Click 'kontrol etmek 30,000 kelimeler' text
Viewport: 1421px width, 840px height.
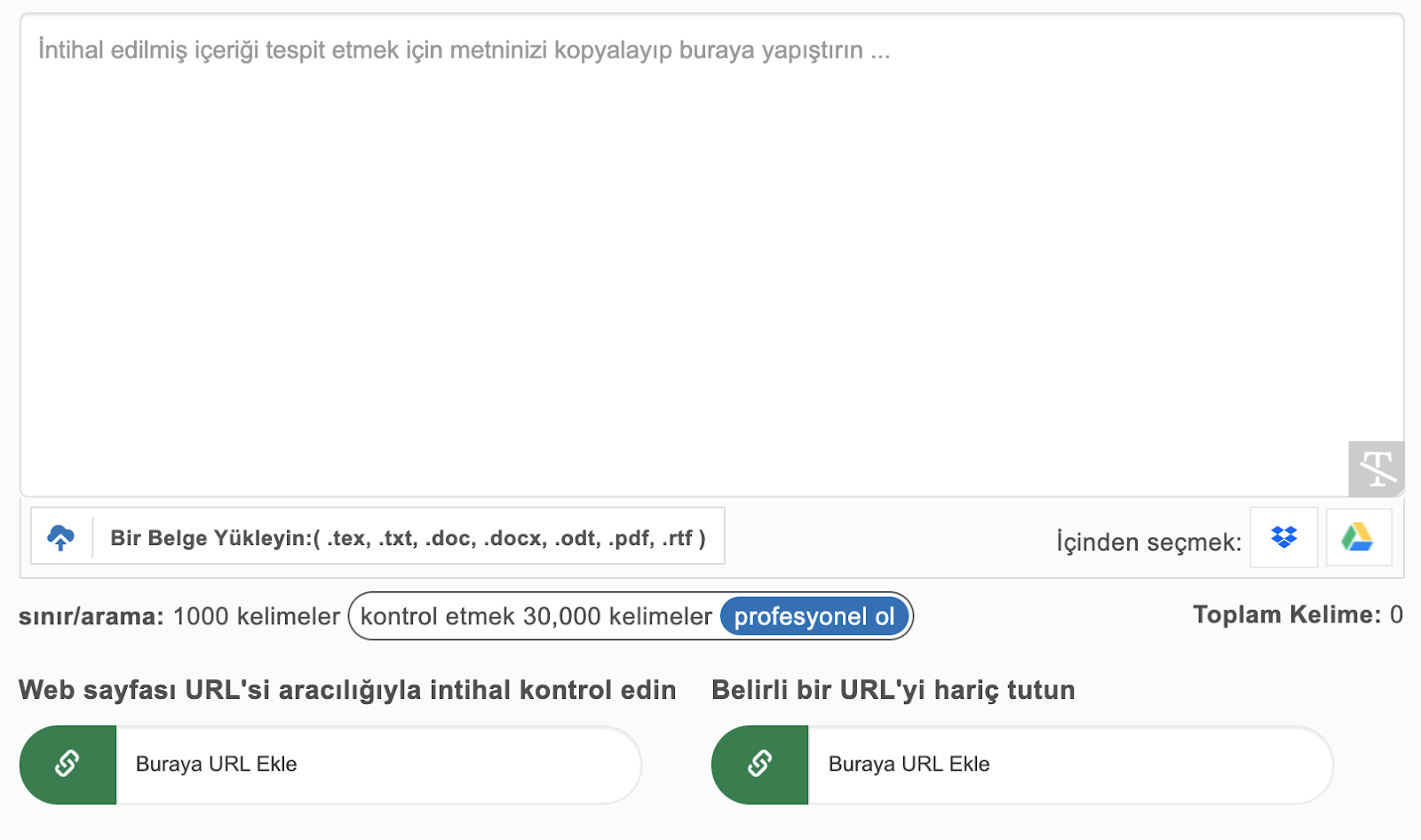[x=536, y=616]
